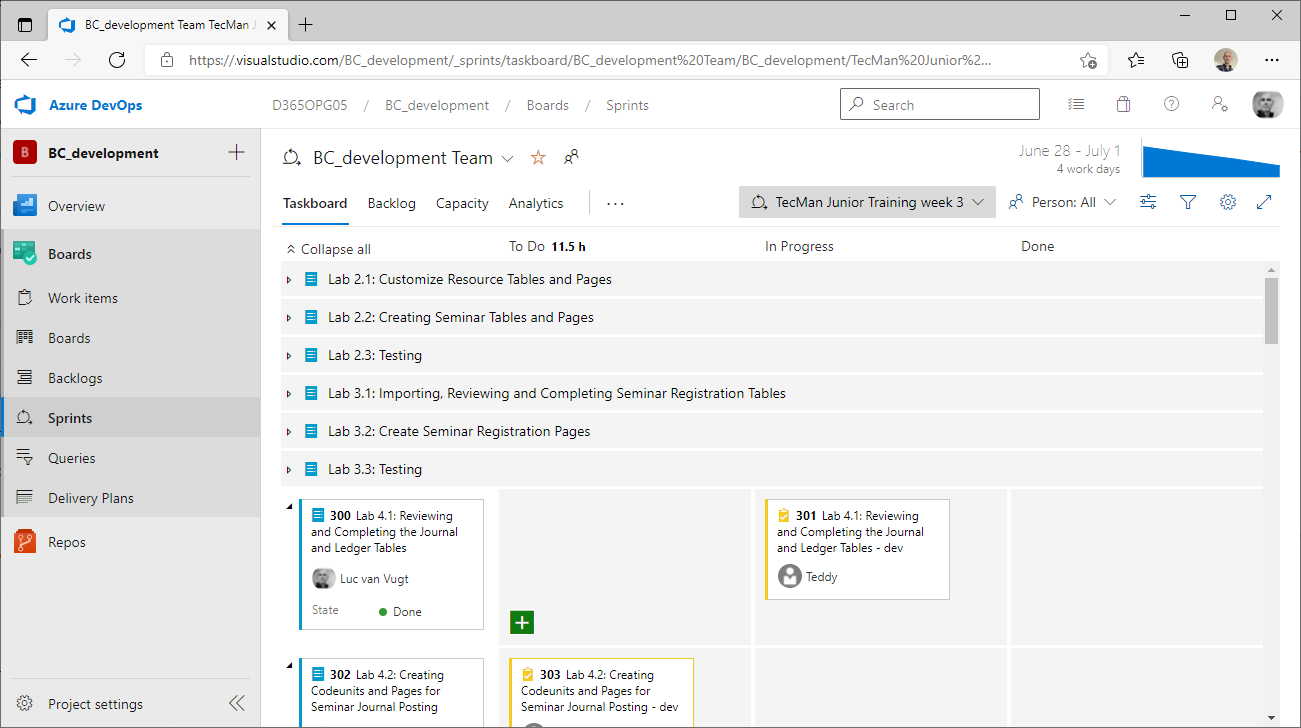The image size is (1301, 728).
Task: Click the Done state on item 300
Action: point(400,612)
